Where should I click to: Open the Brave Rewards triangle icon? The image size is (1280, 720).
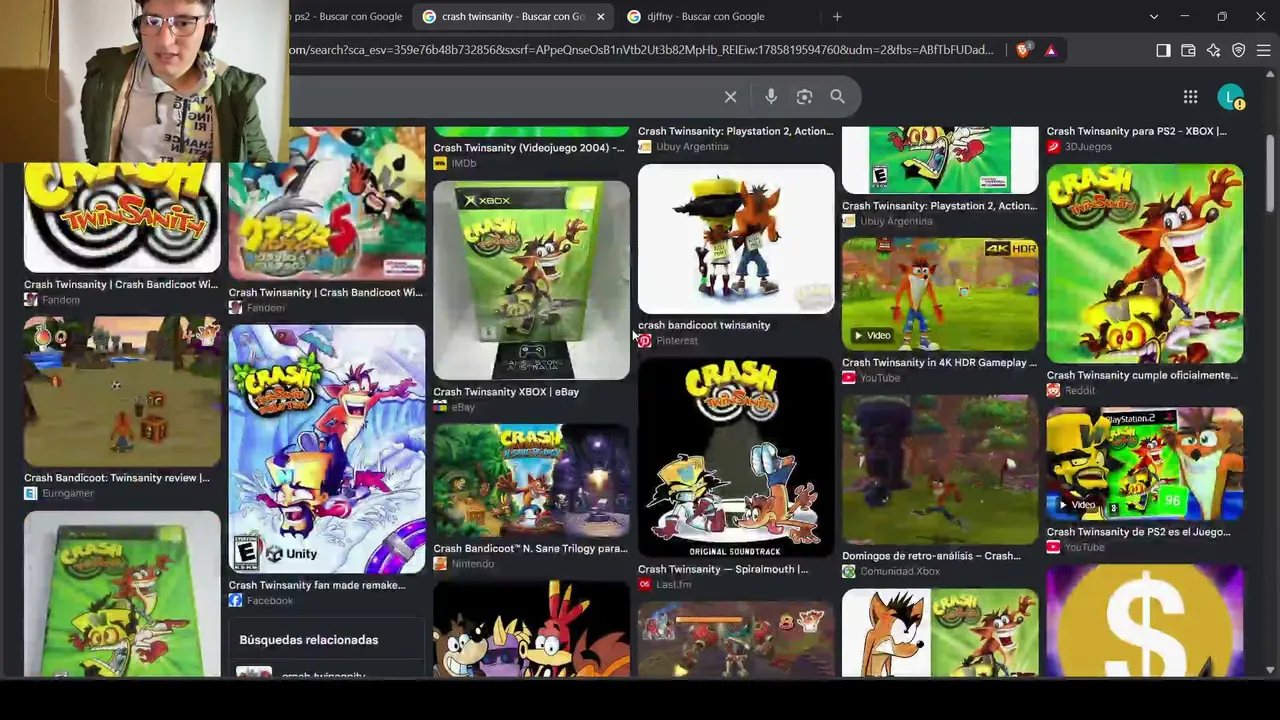pos(1050,50)
